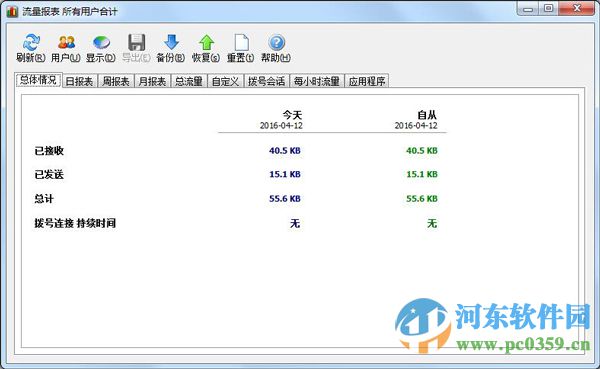Open the 拨号会话 tab
This screenshot has width=600, height=369.
click(x=266, y=81)
